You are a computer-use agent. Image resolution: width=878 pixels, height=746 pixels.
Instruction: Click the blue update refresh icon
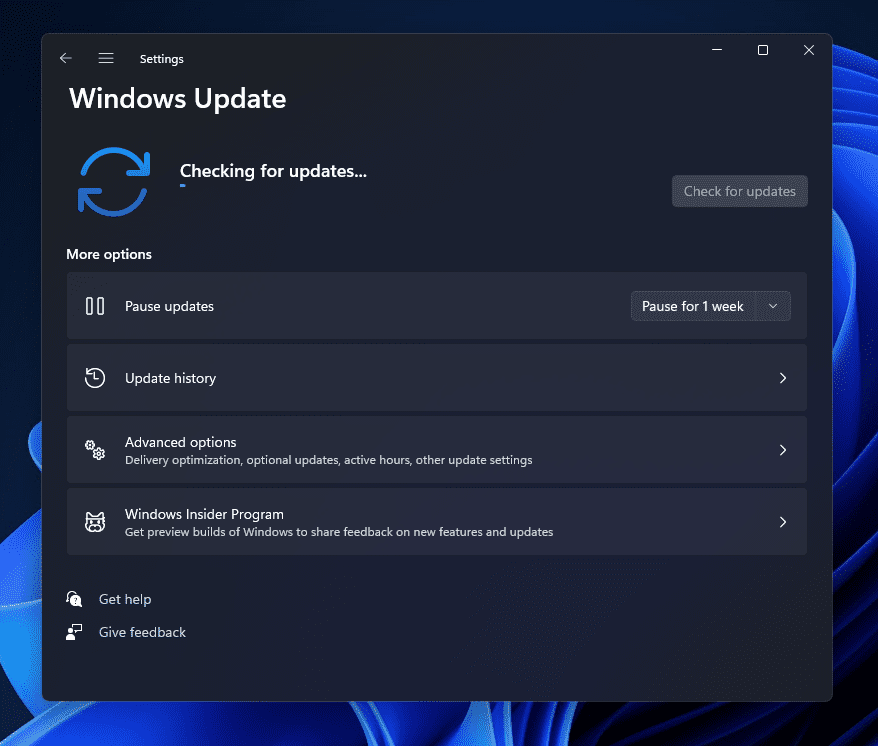113,182
